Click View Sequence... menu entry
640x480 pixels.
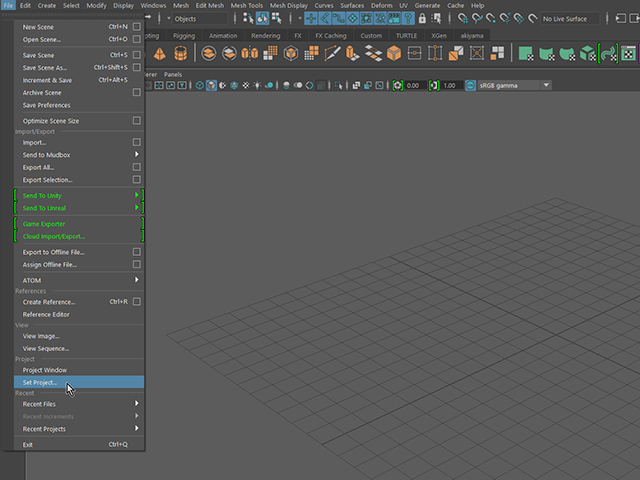point(79,349)
